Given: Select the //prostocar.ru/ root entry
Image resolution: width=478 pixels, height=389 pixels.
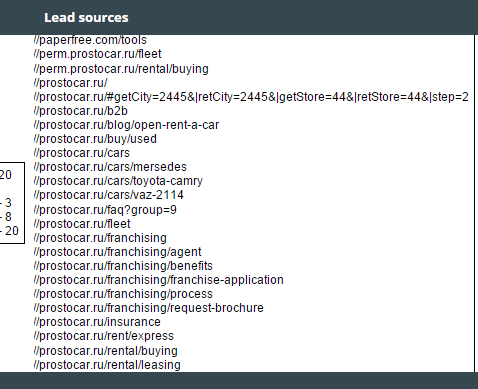Looking at the screenshot, I should click(x=70, y=83).
